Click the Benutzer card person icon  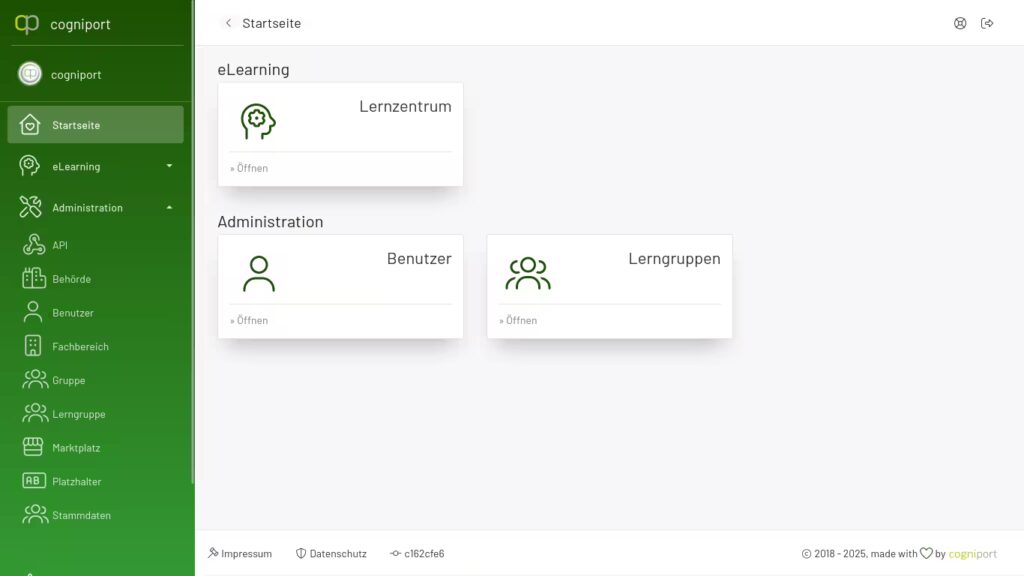259,274
